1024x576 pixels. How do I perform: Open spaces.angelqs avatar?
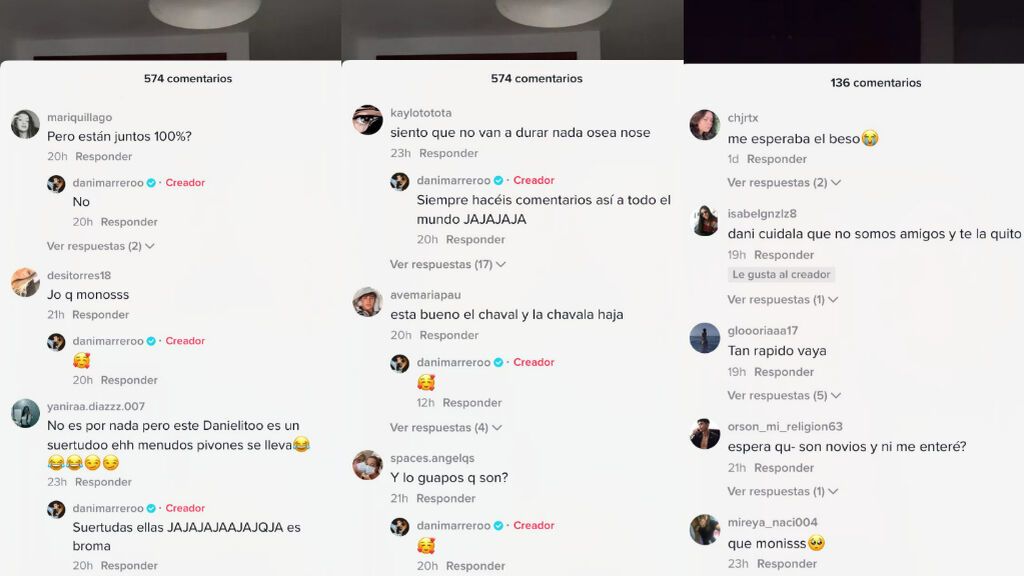pos(368,465)
